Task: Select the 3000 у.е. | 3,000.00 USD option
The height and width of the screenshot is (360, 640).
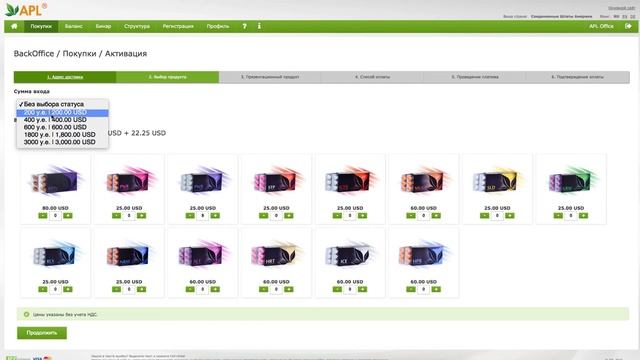Action: (x=62, y=142)
